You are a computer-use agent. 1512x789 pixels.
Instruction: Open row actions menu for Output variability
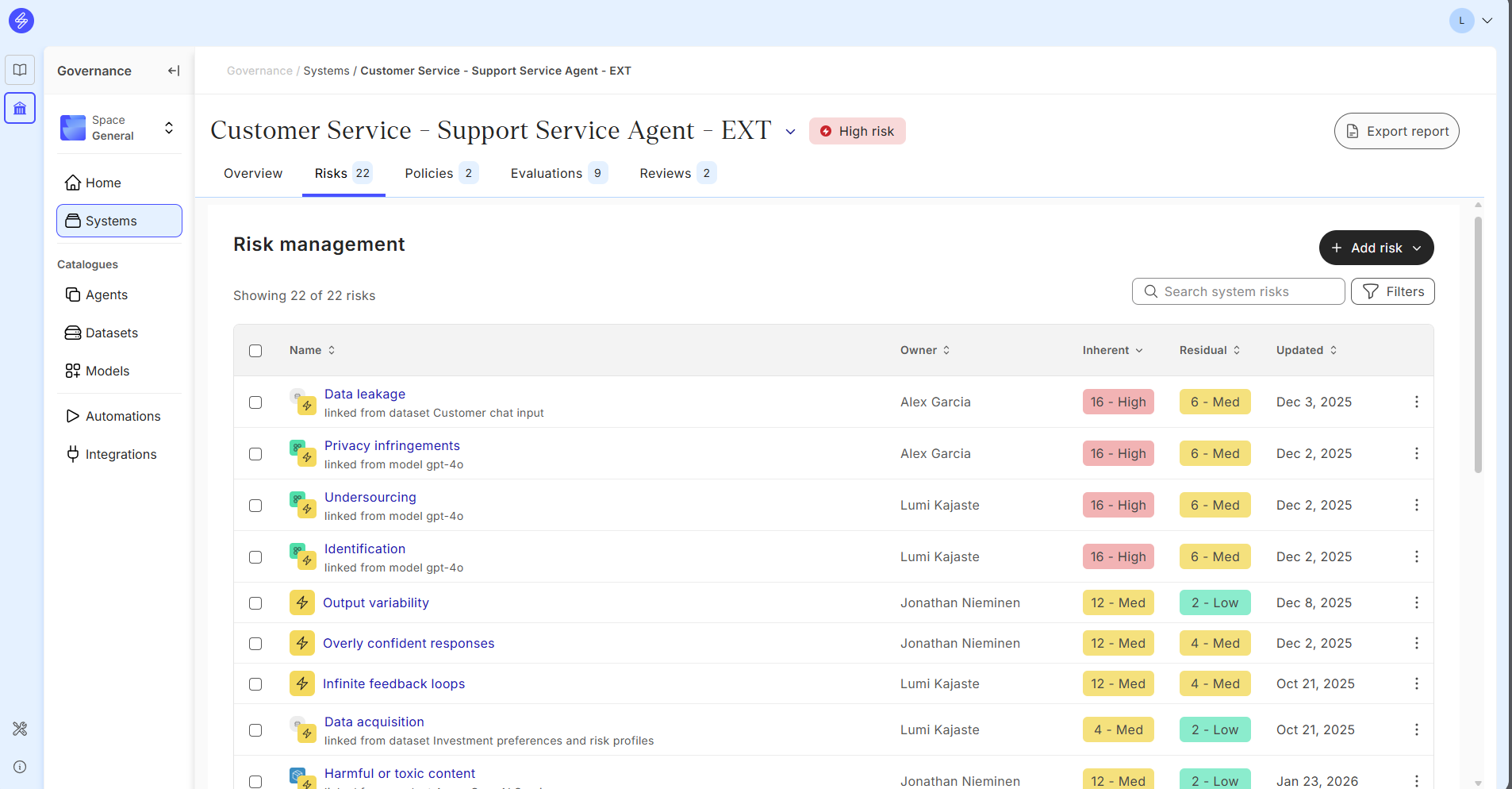pos(1416,602)
